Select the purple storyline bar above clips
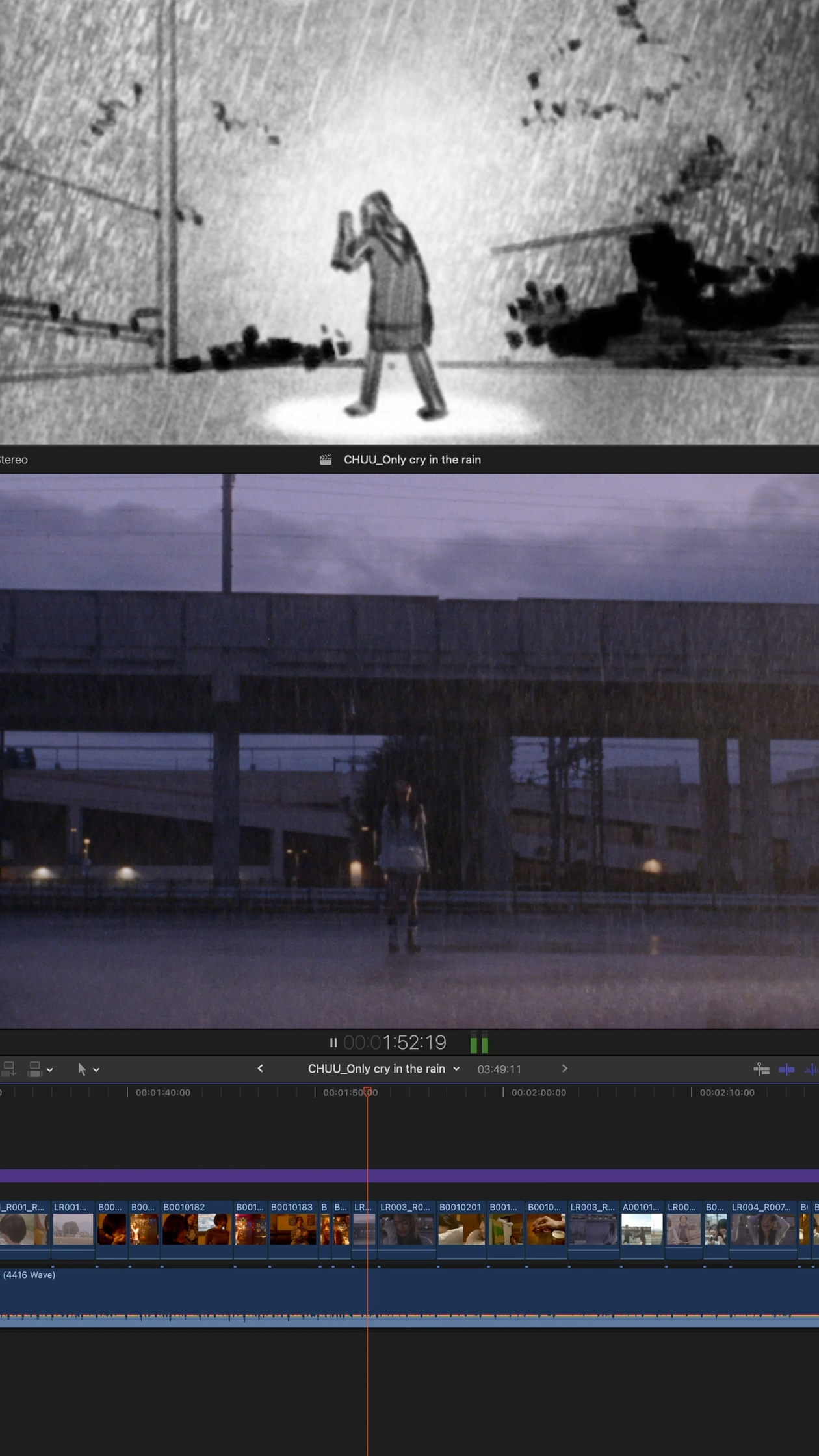 [x=409, y=1175]
